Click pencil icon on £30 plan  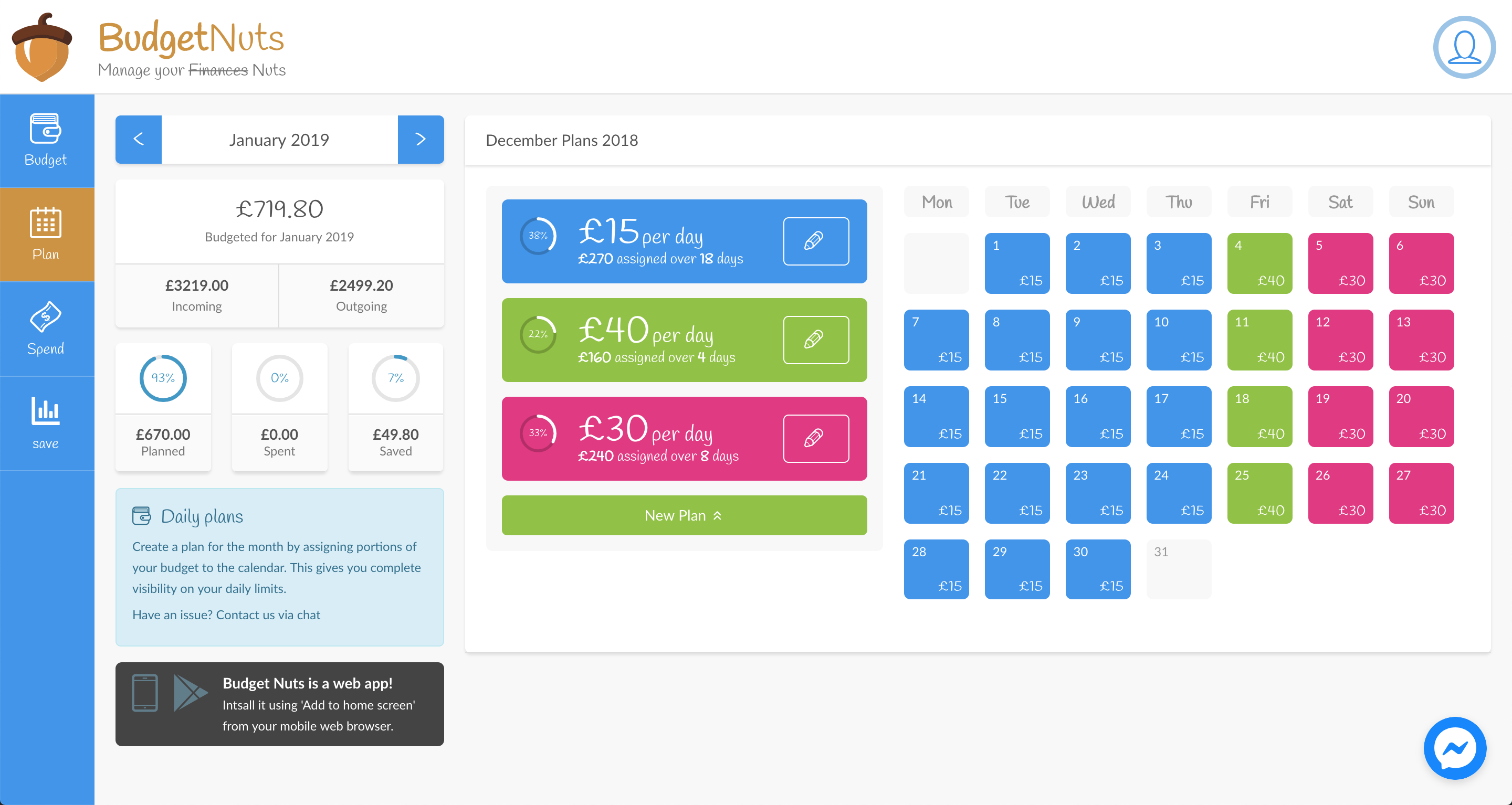[x=815, y=438]
